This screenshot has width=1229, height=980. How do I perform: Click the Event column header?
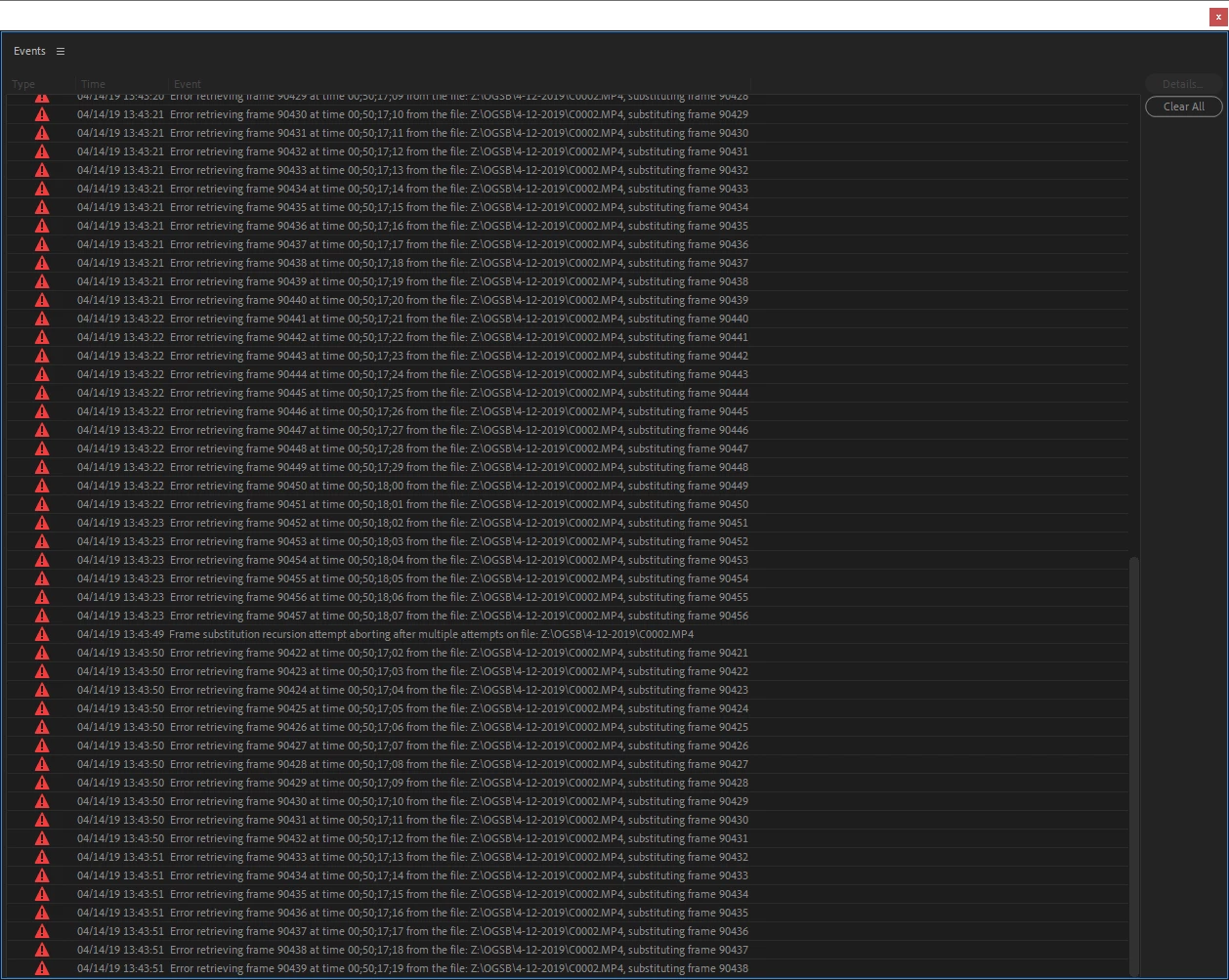(188, 84)
